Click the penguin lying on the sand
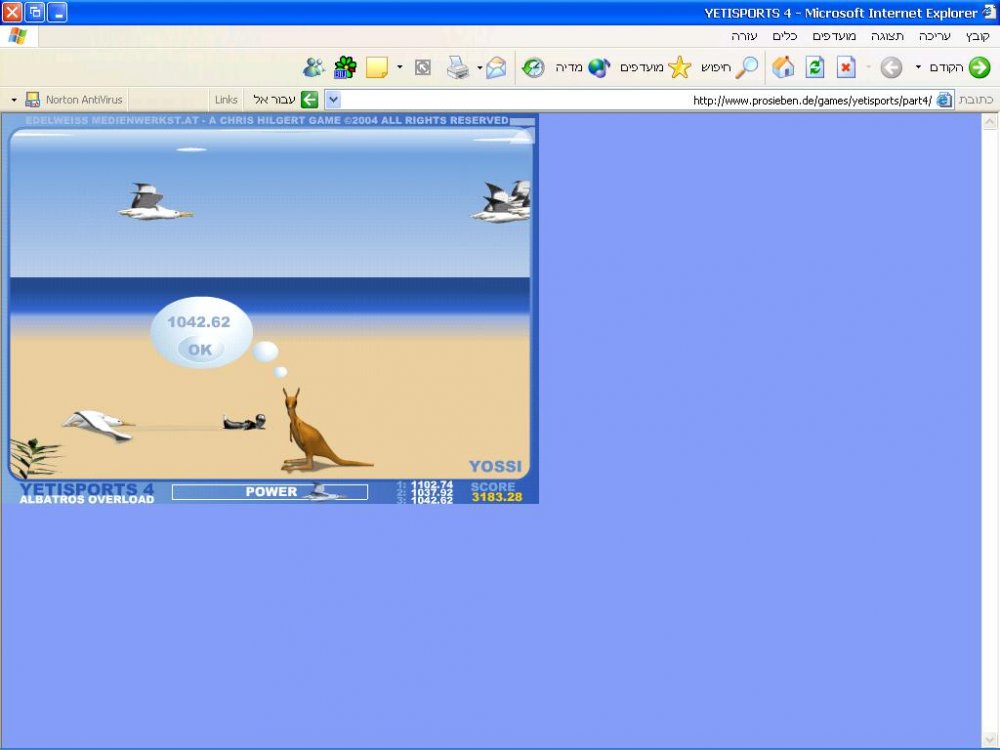Viewport: 1000px width, 750px height. [x=244, y=422]
